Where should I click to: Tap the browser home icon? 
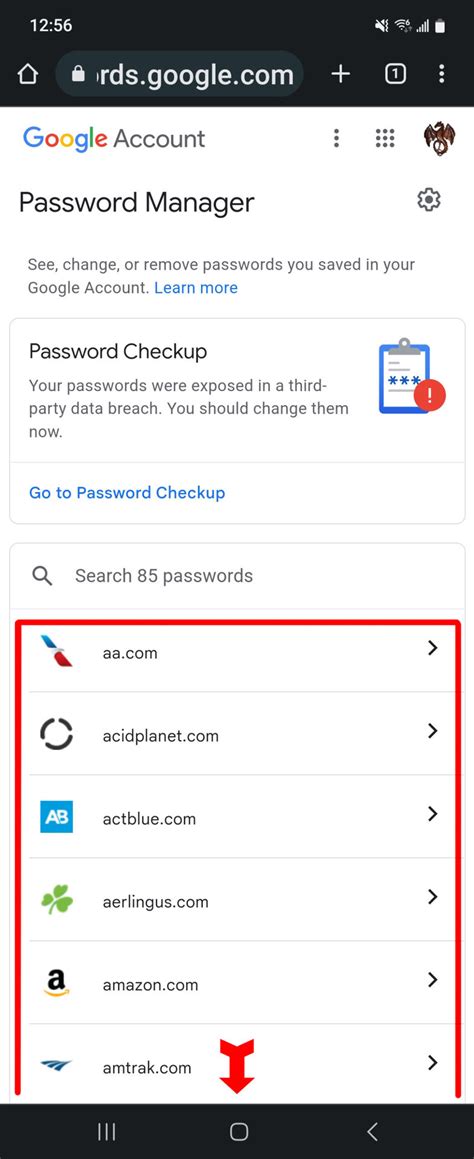tap(27, 74)
